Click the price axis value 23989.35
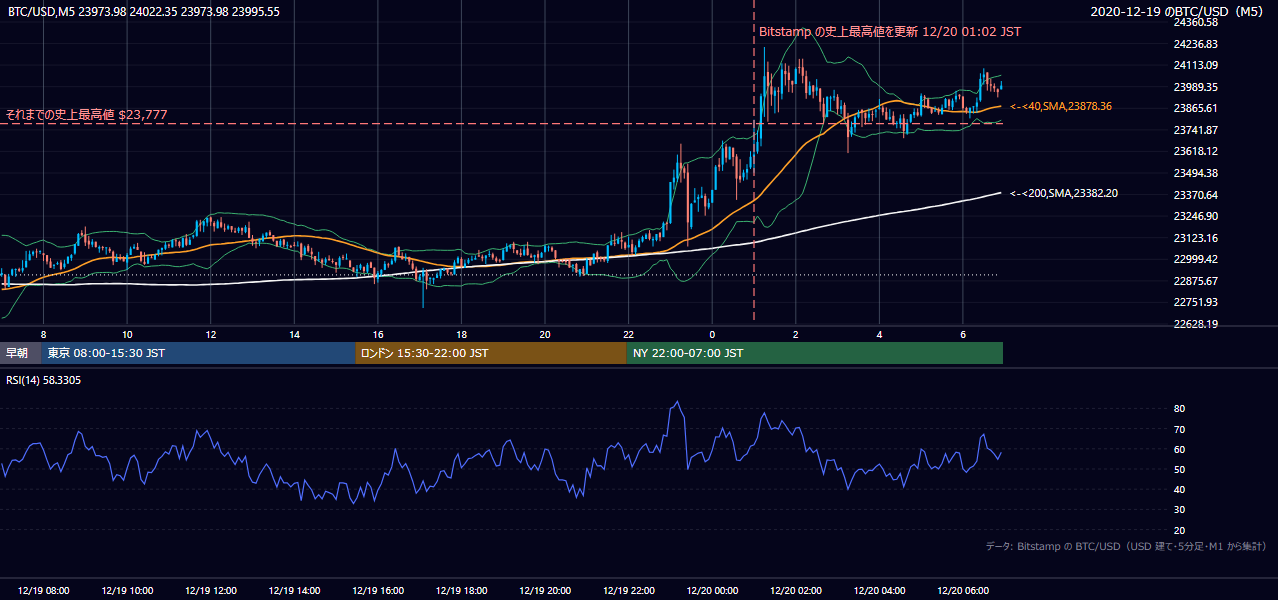 coord(1195,87)
